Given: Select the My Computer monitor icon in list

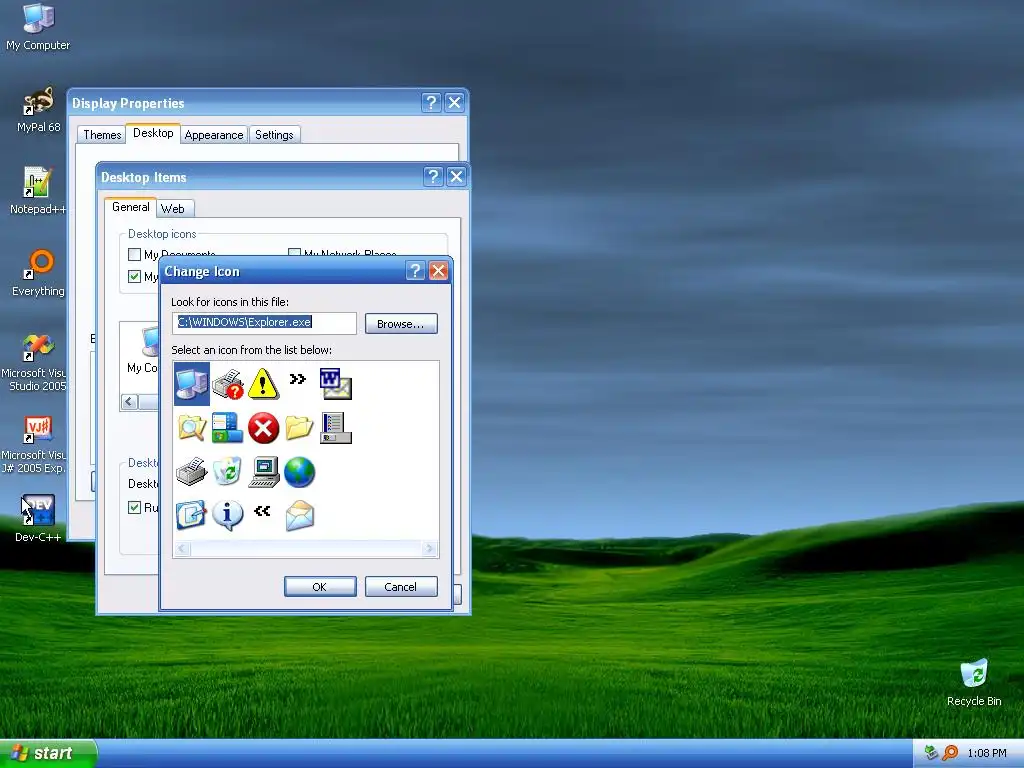Looking at the screenshot, I should pyautogui.click(x=192, y=384).
